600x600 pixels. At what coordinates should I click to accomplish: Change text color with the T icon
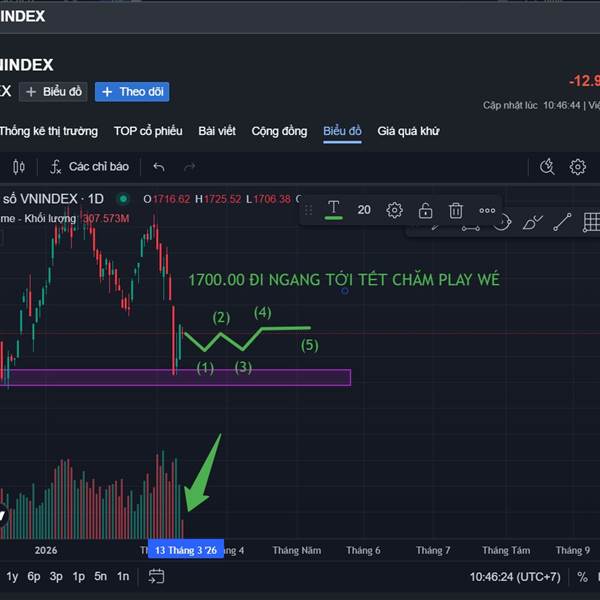pyautogui.click(x=334, y=210)
